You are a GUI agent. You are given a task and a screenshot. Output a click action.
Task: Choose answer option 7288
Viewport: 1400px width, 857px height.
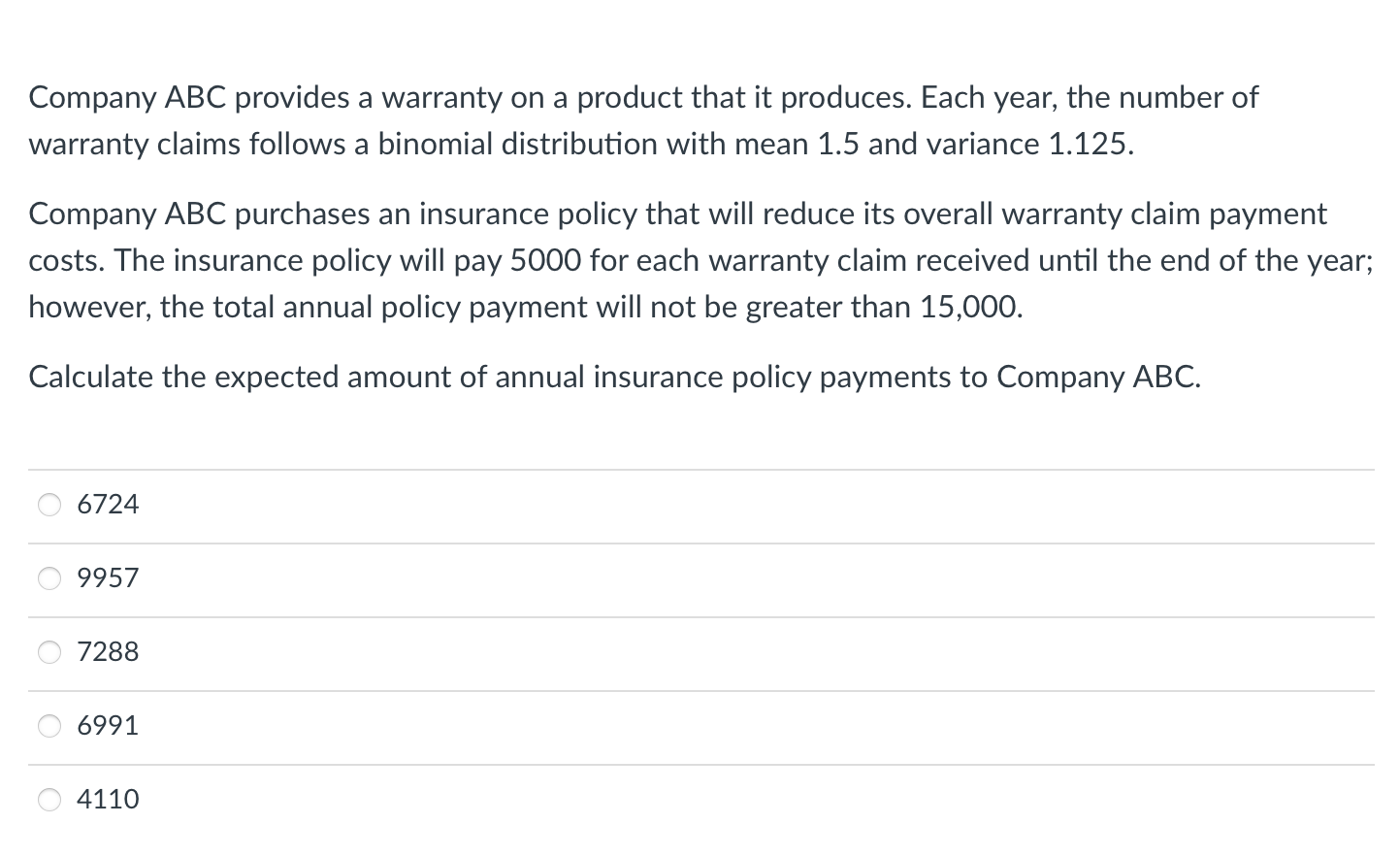[108, 652]
